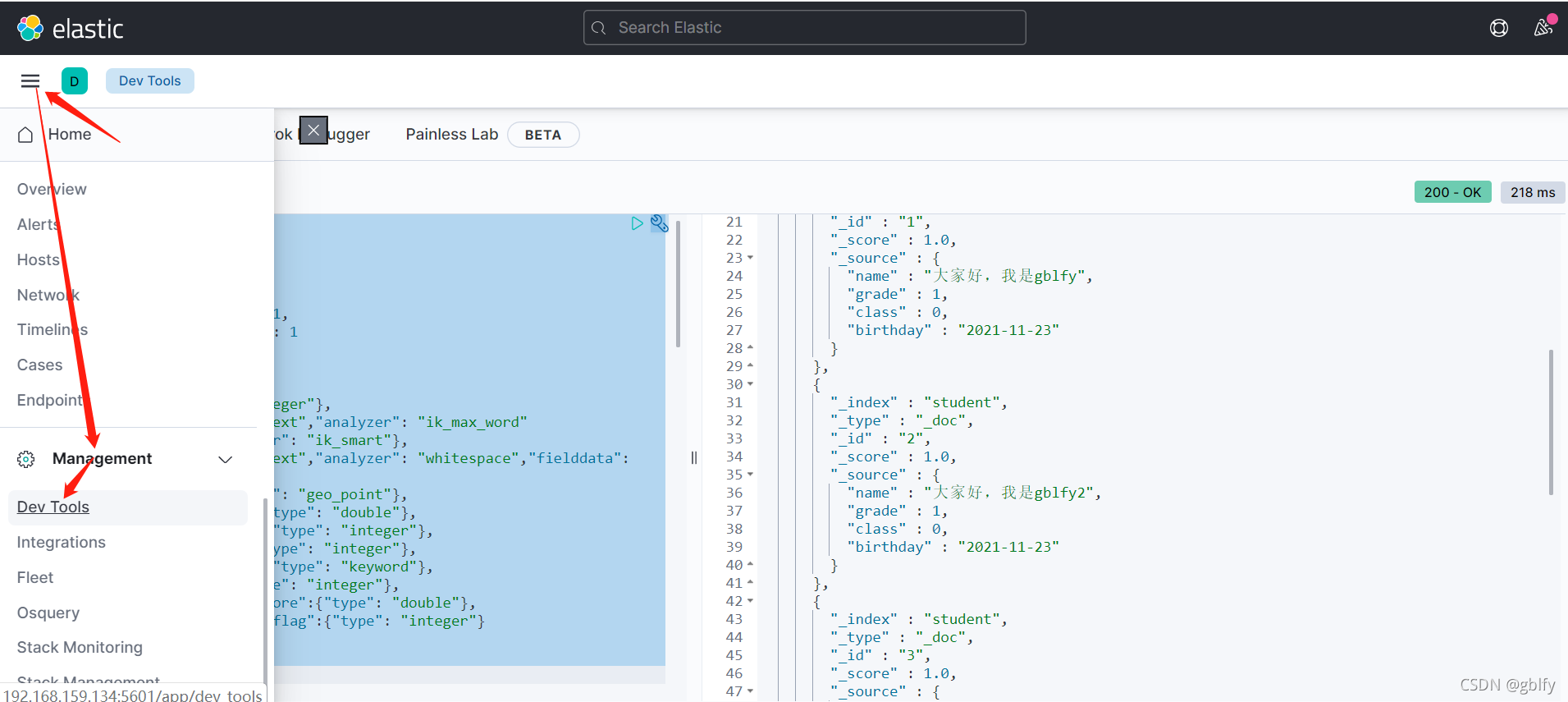The image size is (1568, 702).
Task: Click the 218 ms response time badge
Action: pos(1533,192)
